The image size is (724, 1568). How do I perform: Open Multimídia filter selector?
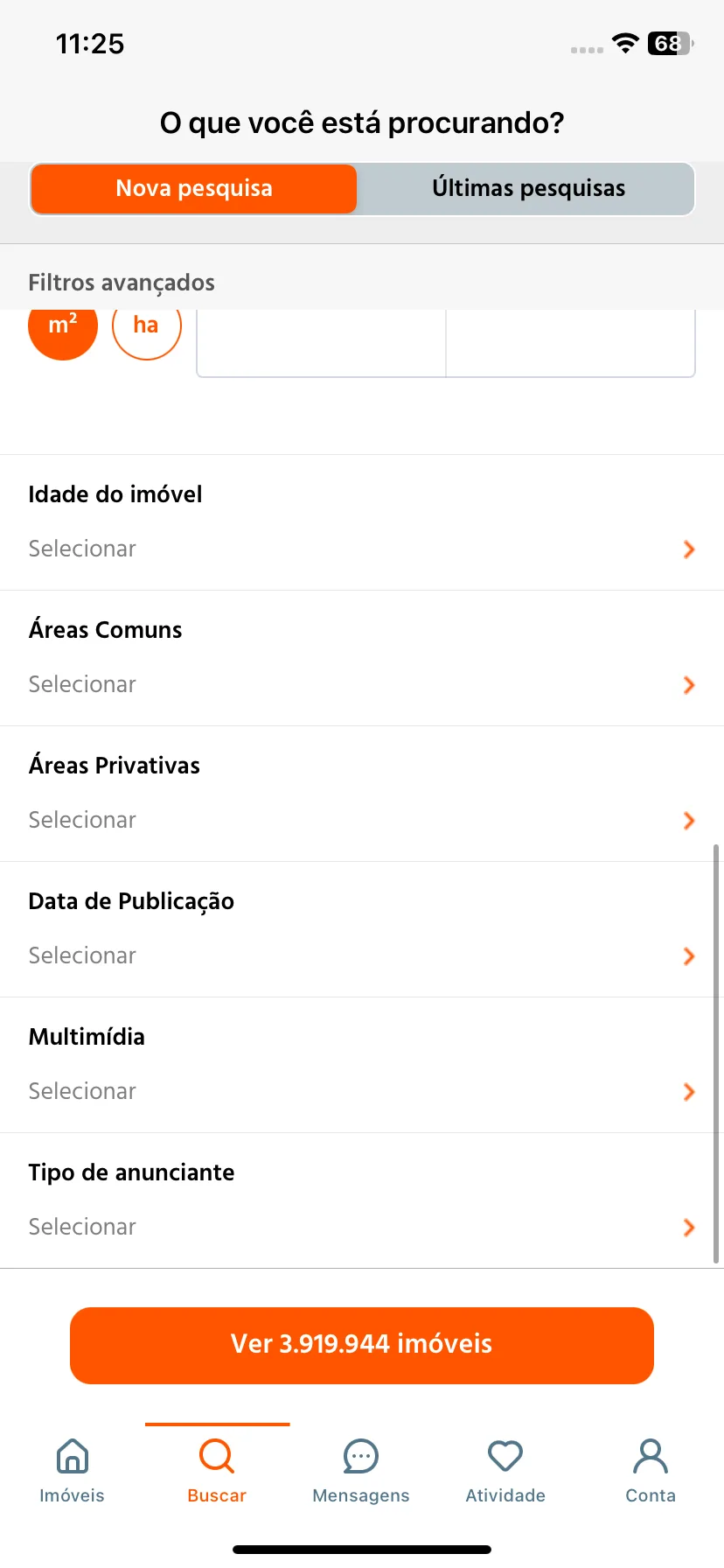click(x=362, y=1065)
